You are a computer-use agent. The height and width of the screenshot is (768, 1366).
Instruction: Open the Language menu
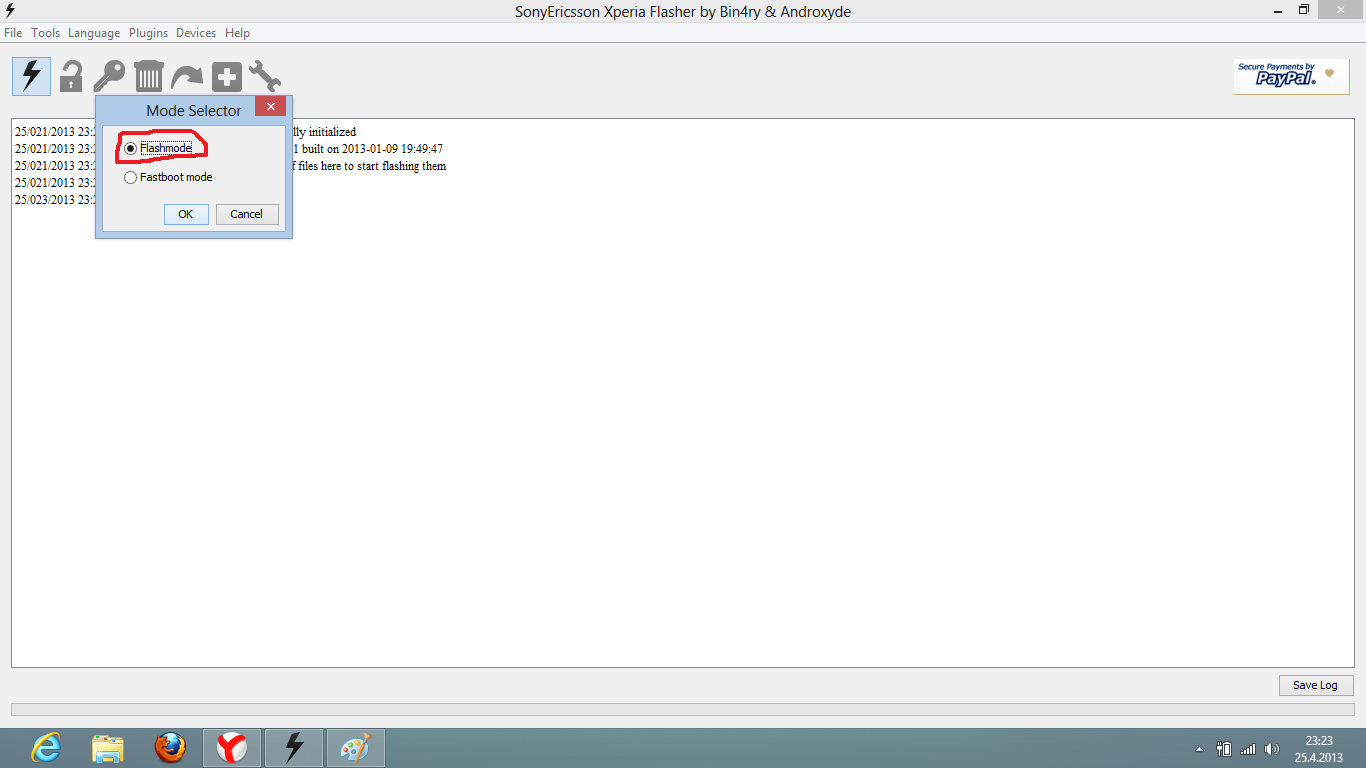click(94, 33)
